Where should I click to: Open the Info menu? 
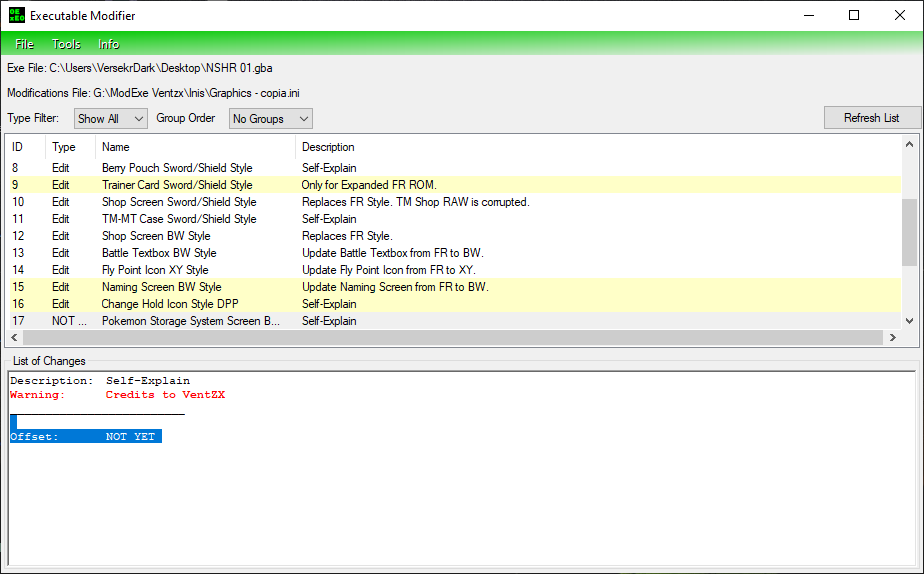tap(109, 44)
